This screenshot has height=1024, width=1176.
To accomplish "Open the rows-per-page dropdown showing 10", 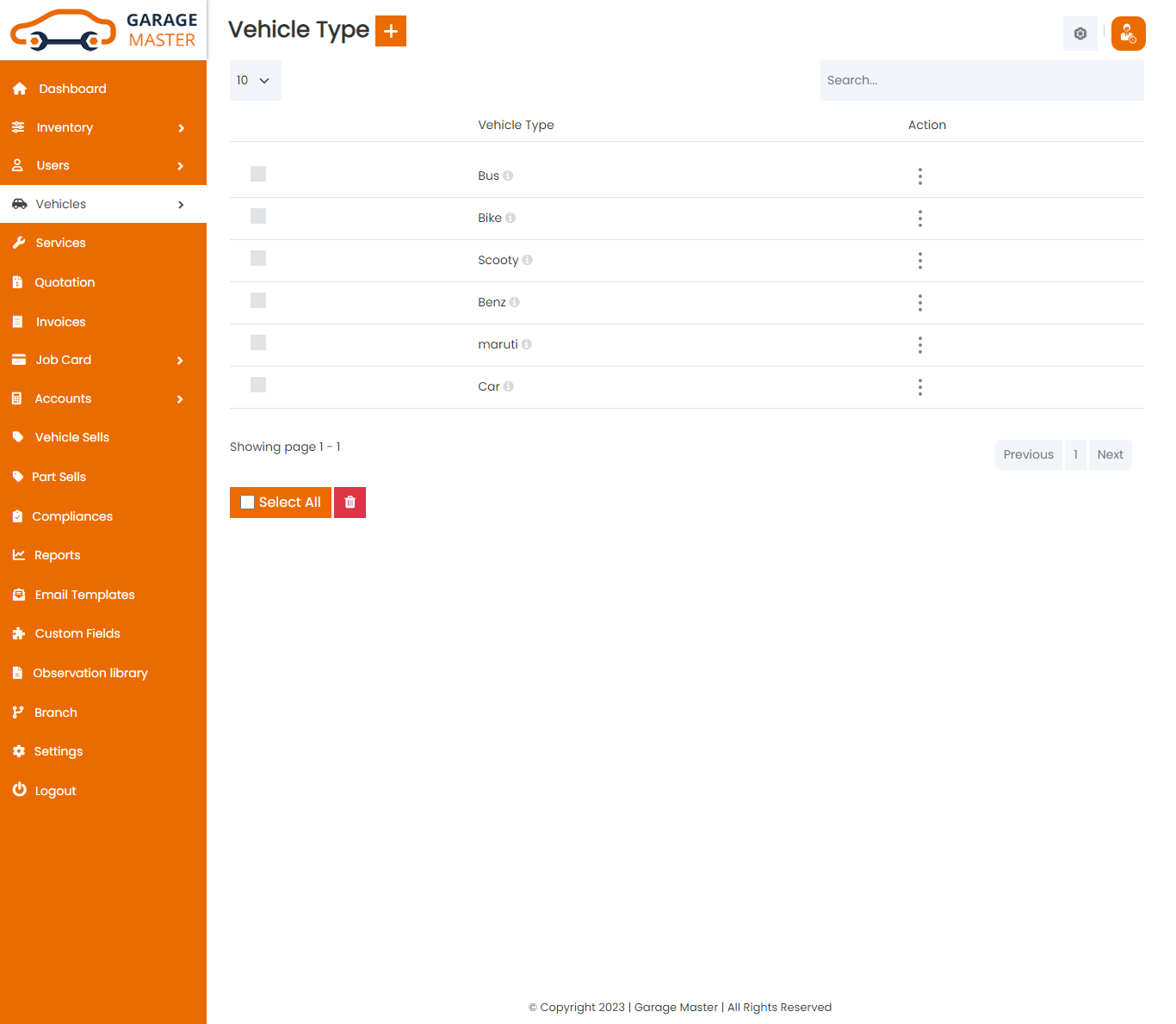I will coord(255,80).
